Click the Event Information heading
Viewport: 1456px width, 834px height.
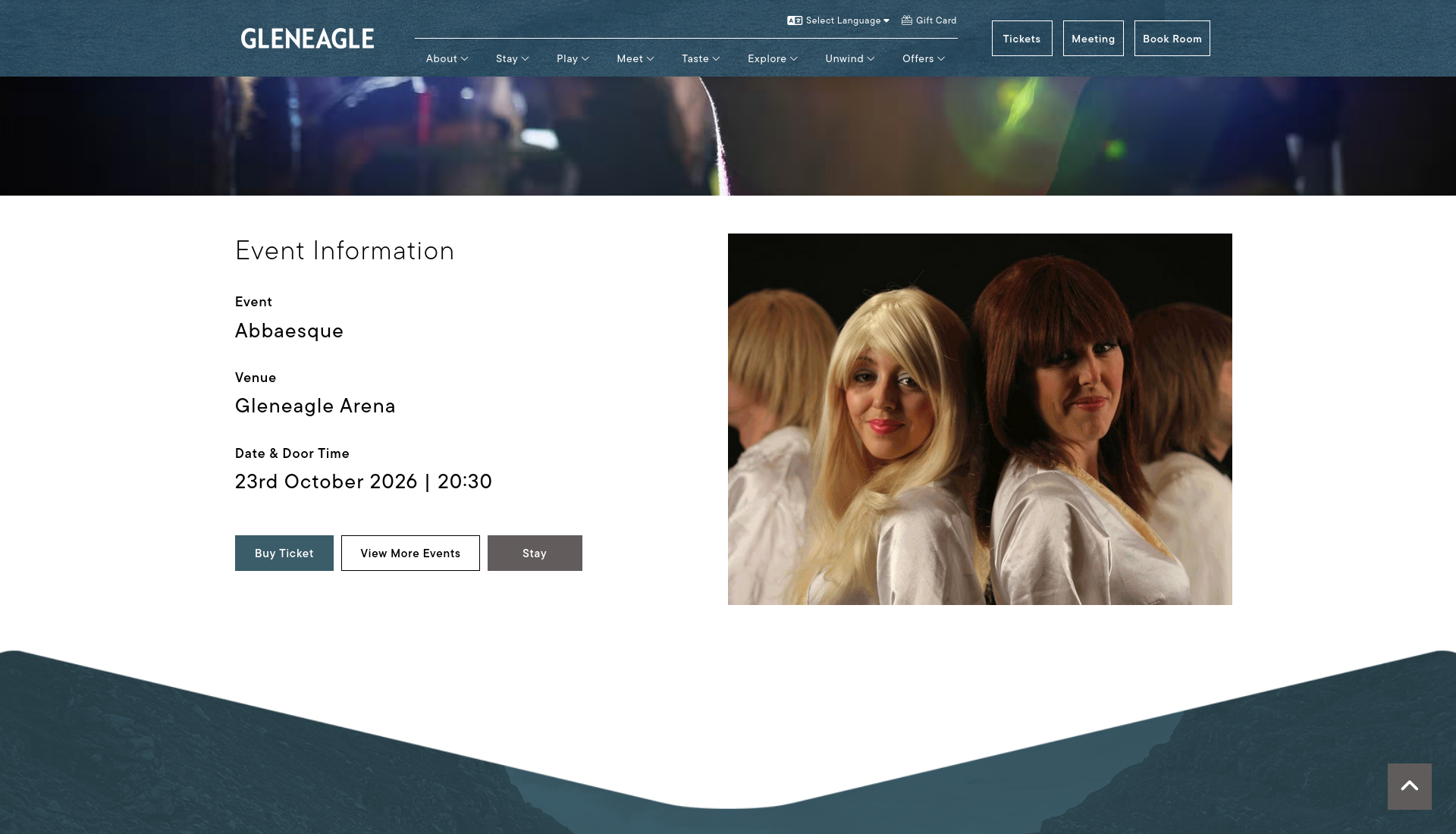click(x=344, y=250)
